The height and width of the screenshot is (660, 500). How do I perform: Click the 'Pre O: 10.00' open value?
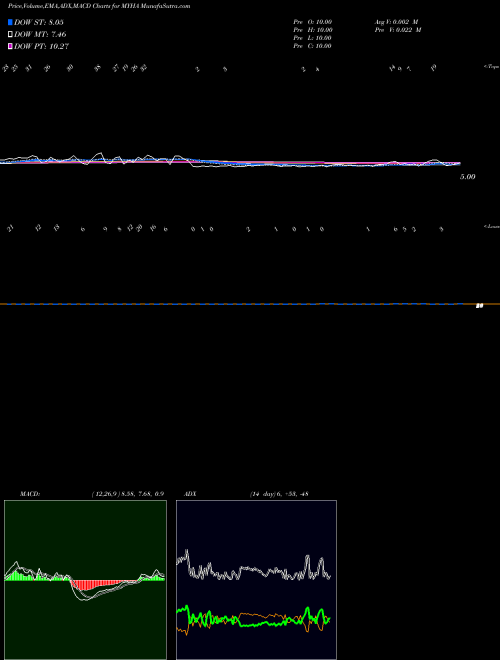pyautogui.click(x=313, y=22)
